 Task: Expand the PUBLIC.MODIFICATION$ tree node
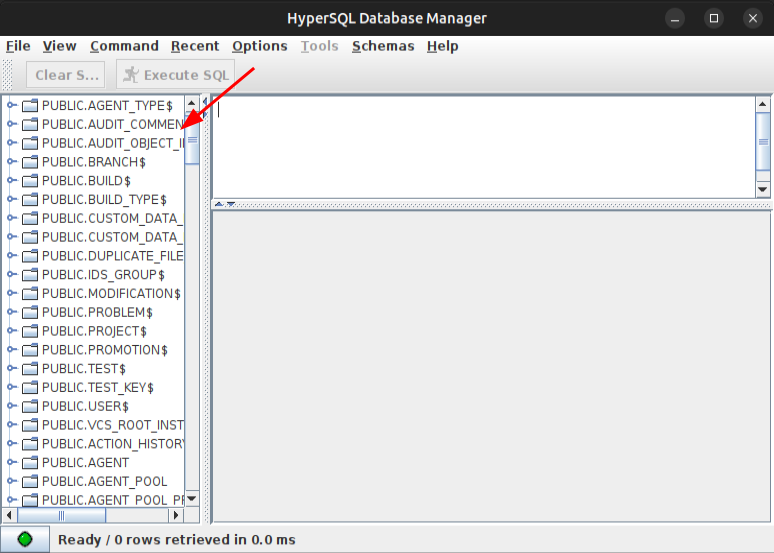coord(12,294)
